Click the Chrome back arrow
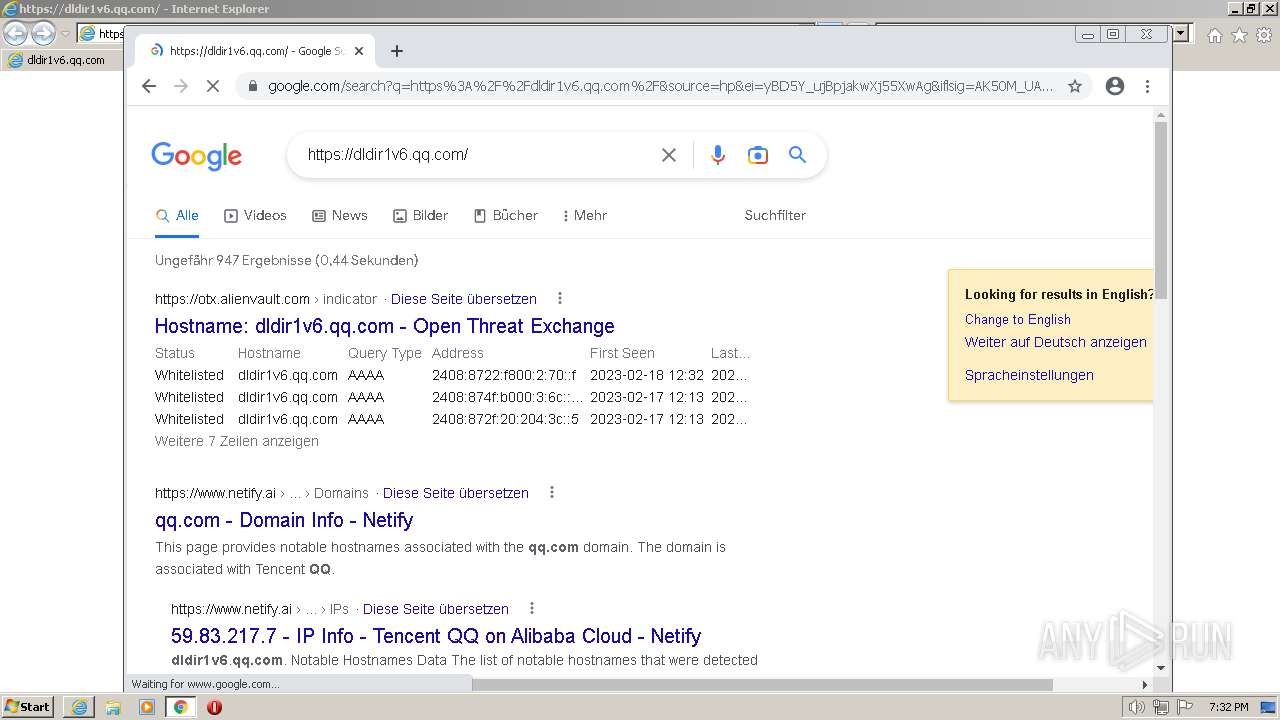1280x720 pixels. coord(149,86)
